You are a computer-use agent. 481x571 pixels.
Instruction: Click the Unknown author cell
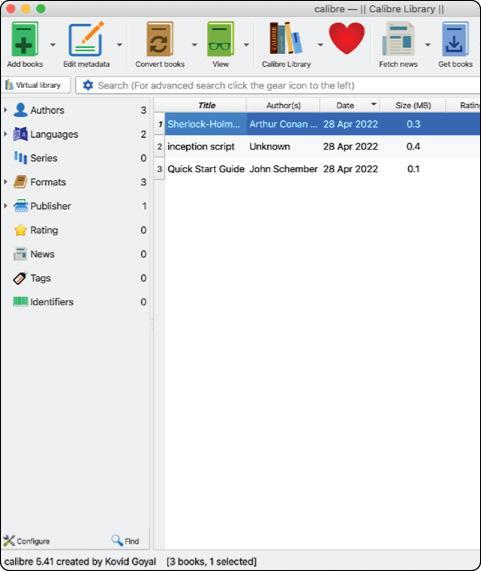283,146
